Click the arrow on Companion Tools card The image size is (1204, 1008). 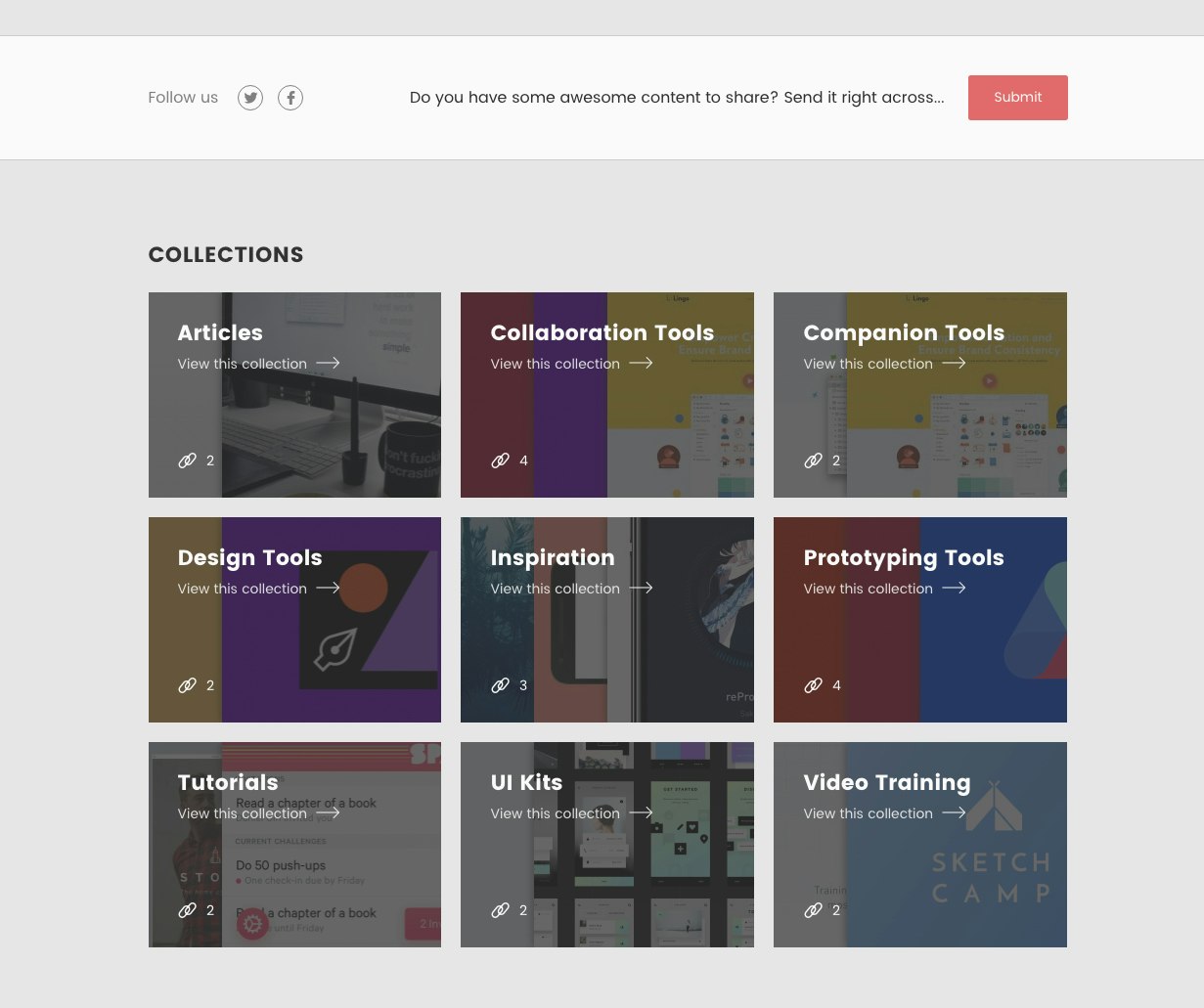point(954,363)
